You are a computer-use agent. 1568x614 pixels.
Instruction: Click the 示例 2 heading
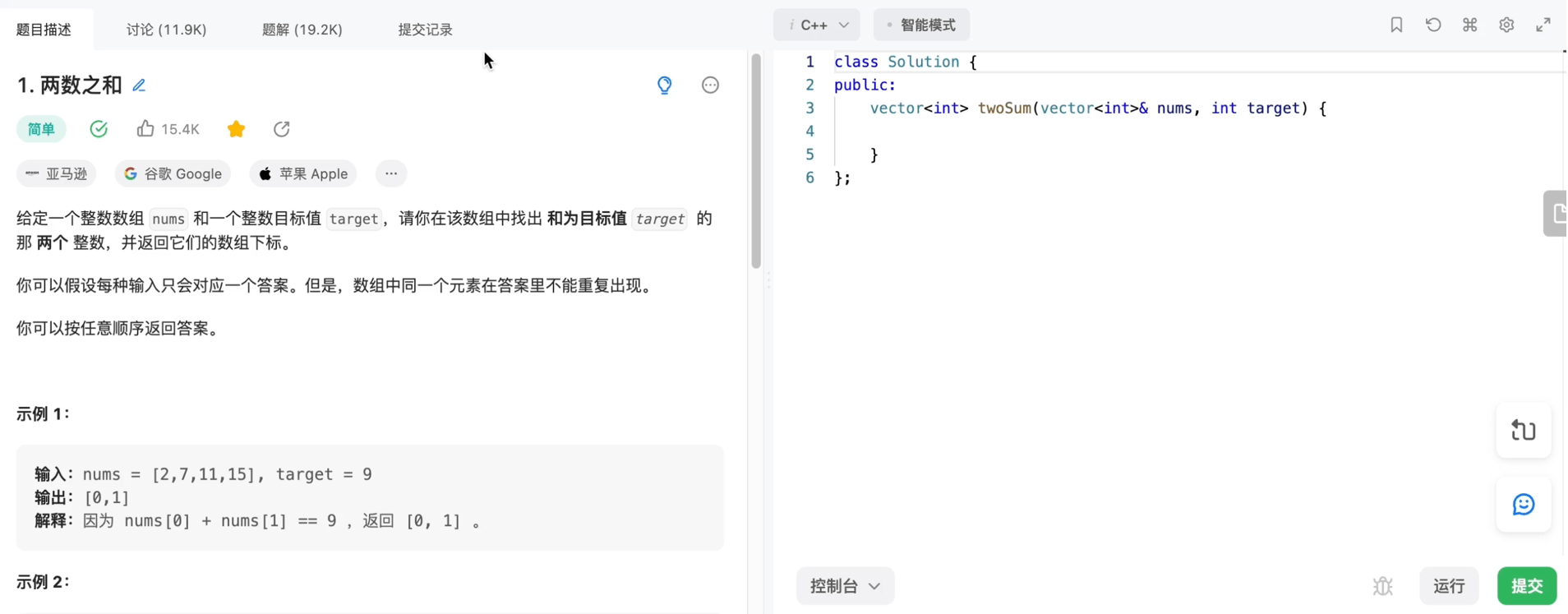tap(43, 582)
